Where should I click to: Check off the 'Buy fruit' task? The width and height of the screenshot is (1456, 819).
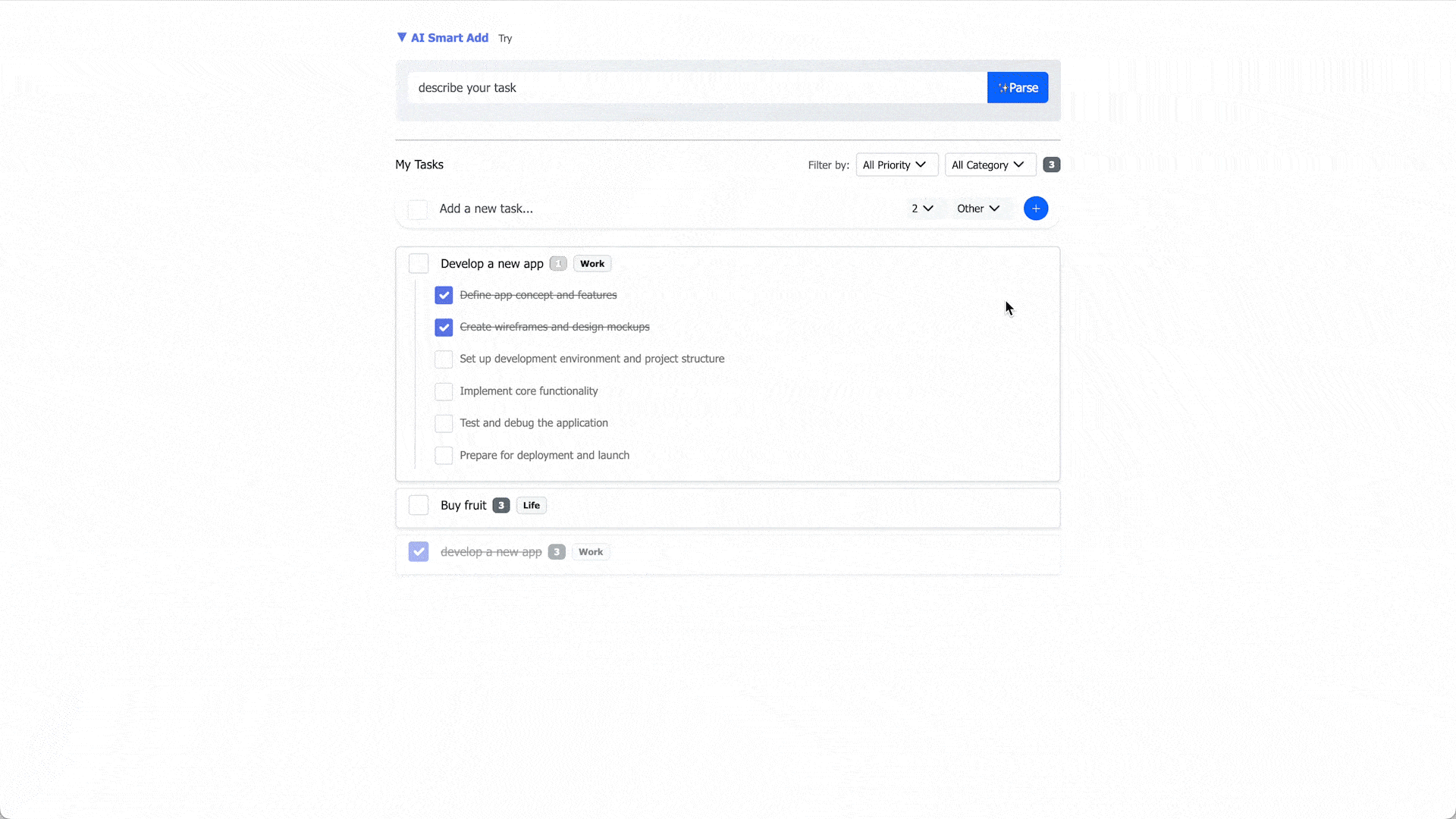pos(419,505)
